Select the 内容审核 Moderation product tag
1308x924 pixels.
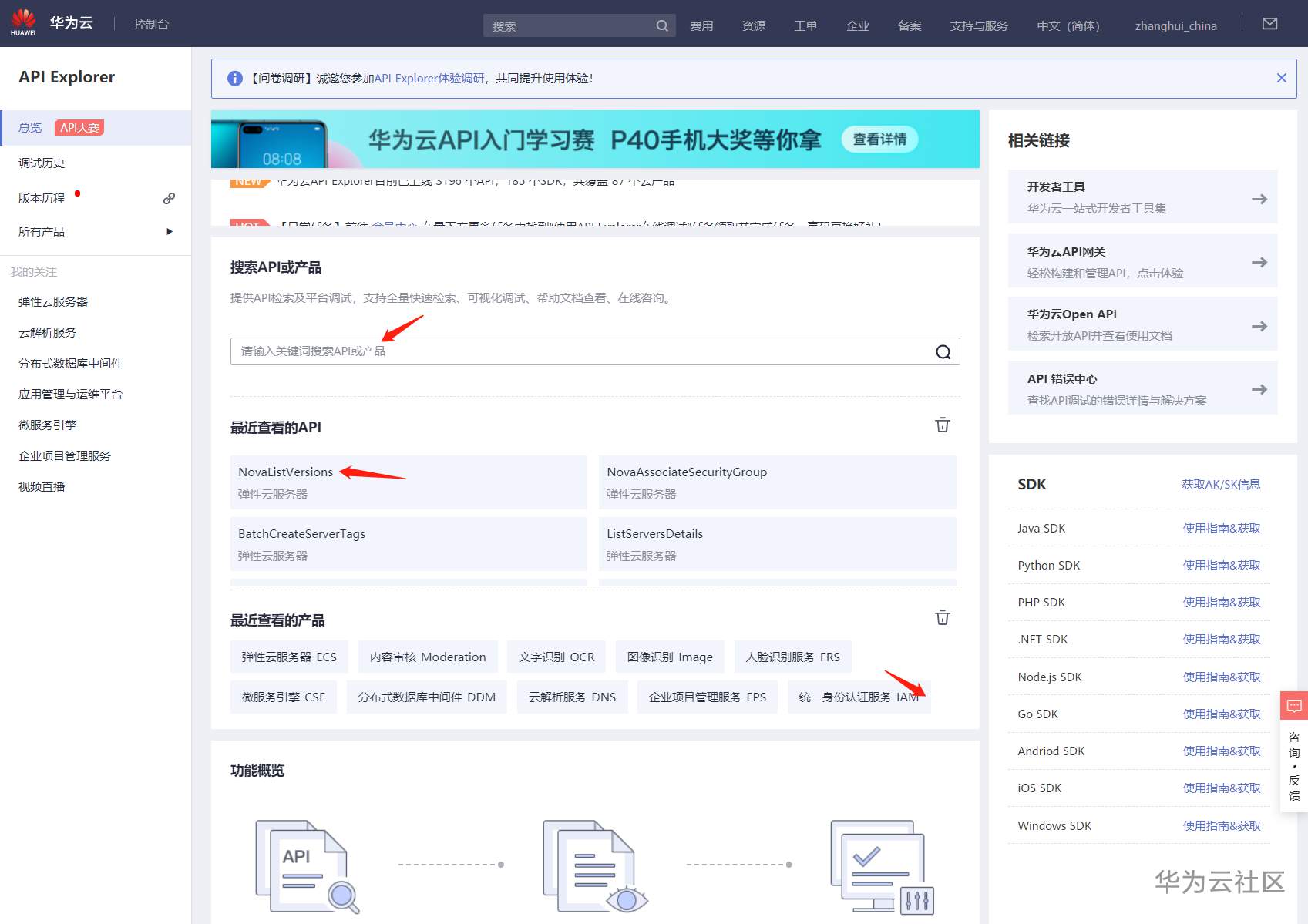pyautogui.click(x=428, y=657)
